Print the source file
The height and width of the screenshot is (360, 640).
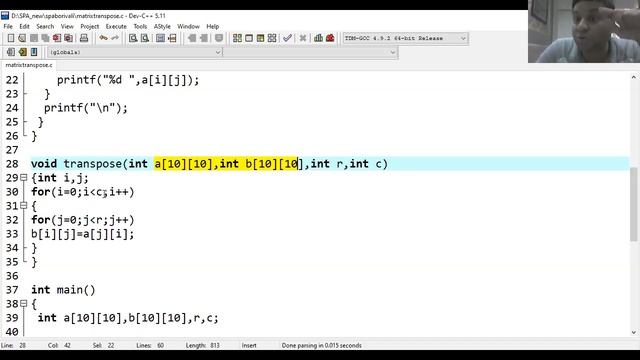[x=84, y=38]
